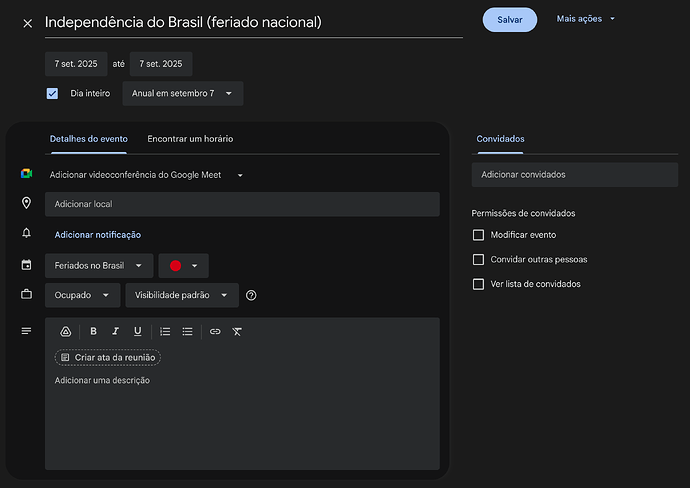The image size is (690, 488).
Task: Click the location pin icon
Action: point(26,203)
